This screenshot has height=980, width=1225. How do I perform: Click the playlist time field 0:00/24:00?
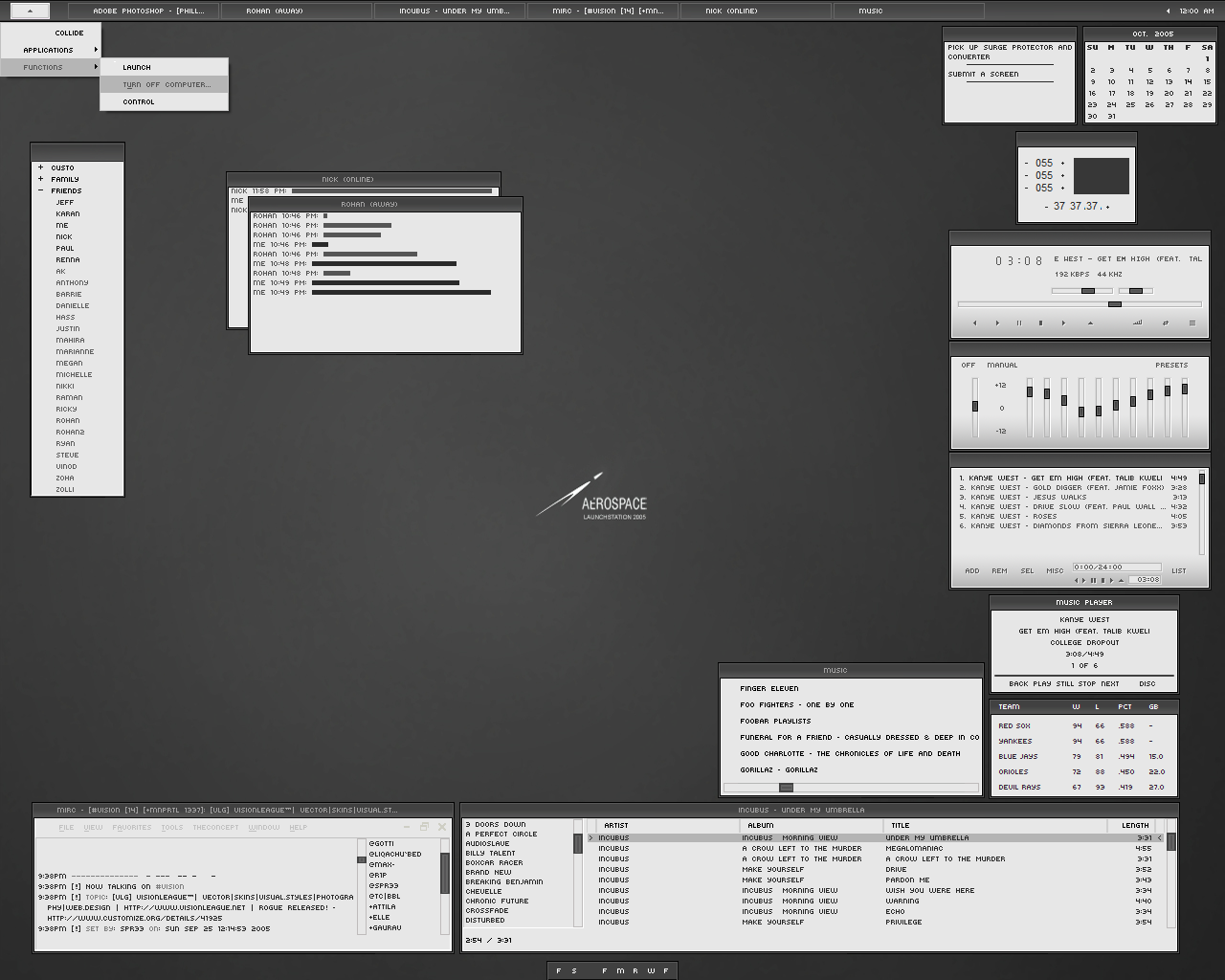coord(1117,568)
